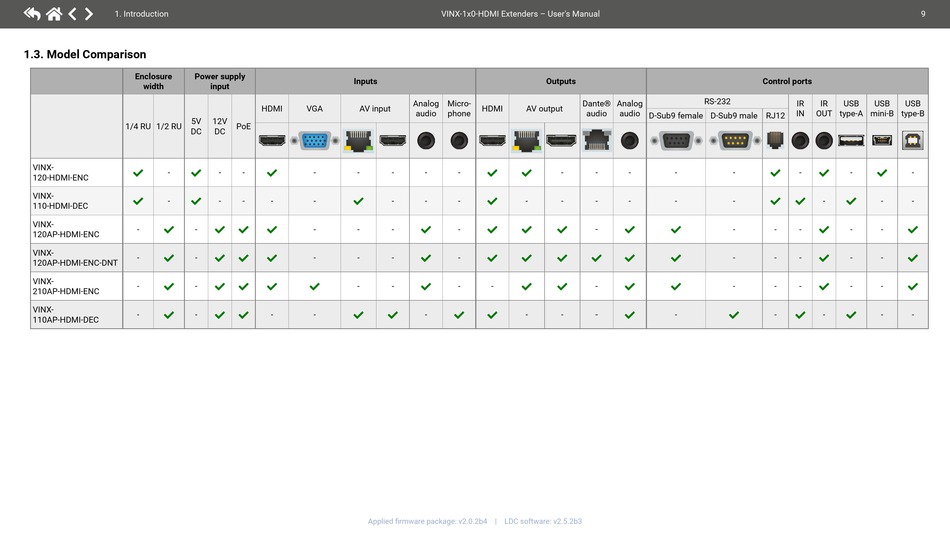Click the D-Sub9 female connector icon
The width and height of the screenshot is (950, 533).
(x=676, y=141)
